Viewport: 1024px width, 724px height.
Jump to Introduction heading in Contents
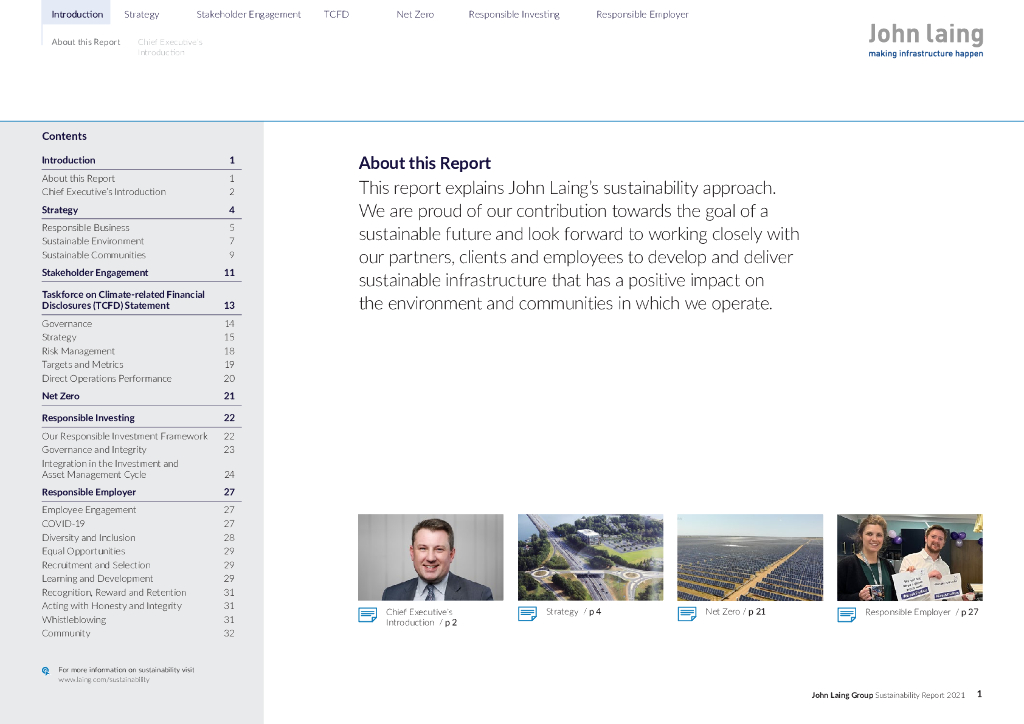click(138, 160)
